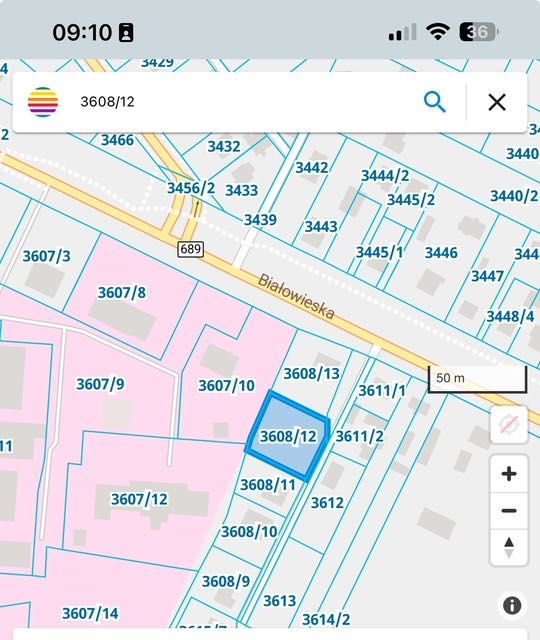Tap the 50 m scale bar
The image size is (540, 640).
[477, 379]
